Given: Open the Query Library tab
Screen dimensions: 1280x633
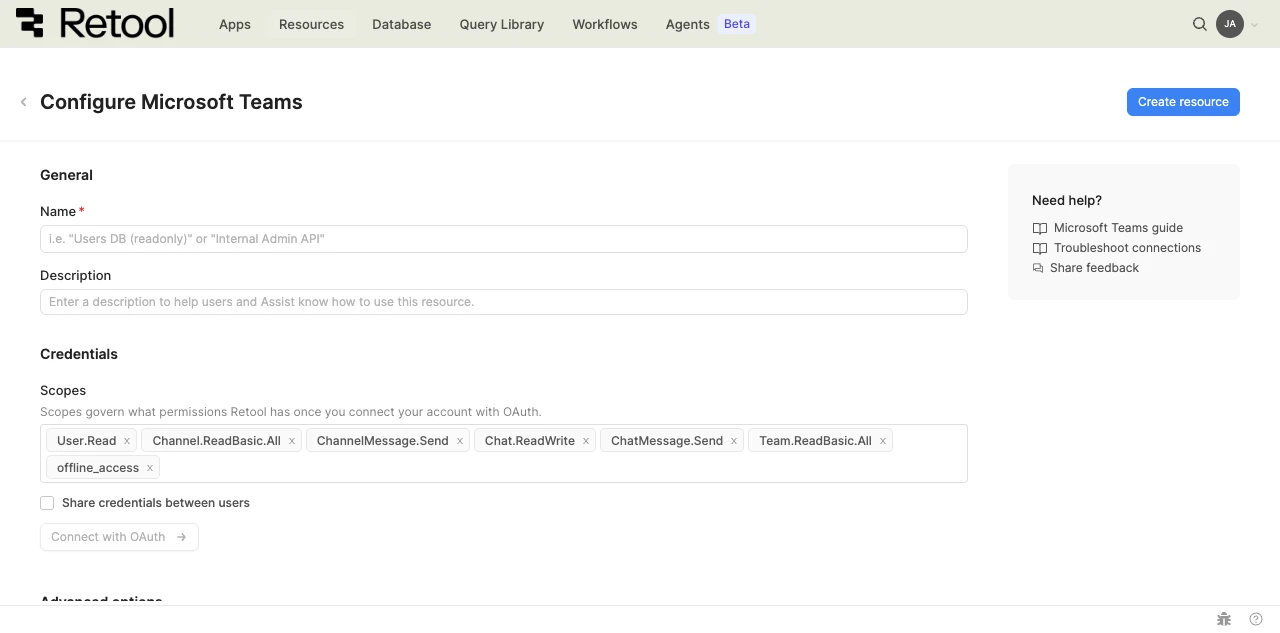Looking at the screenshot, I should tap(502, 24).
